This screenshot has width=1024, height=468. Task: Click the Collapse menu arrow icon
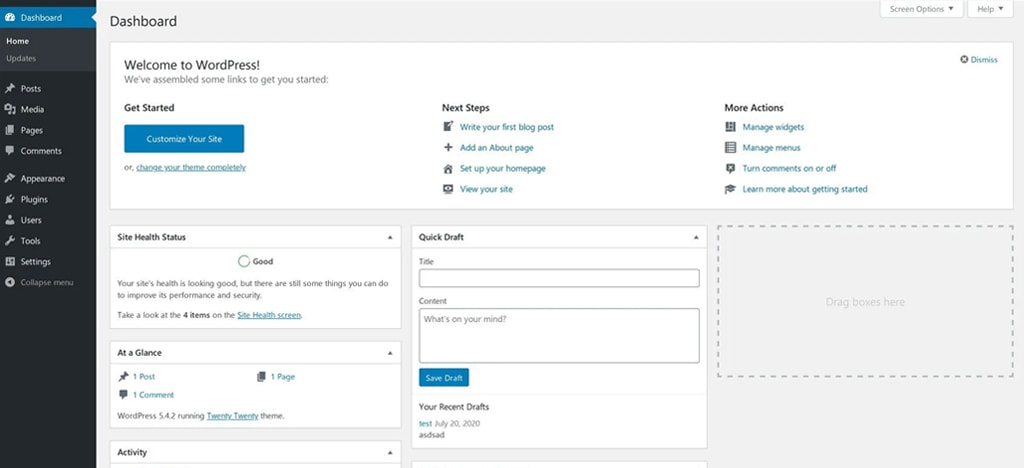[10, 283]
